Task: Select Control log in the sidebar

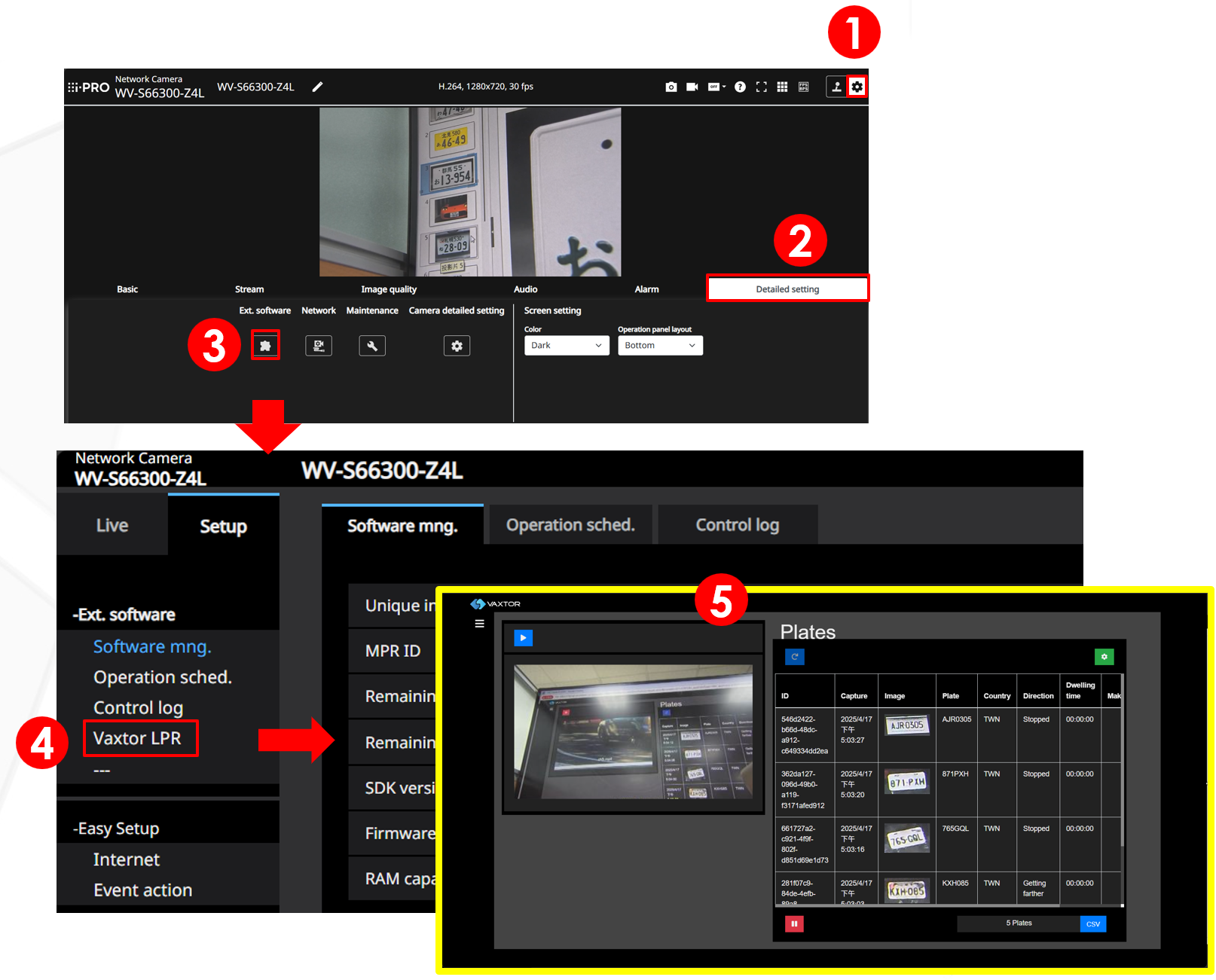Action: (139, 708)
